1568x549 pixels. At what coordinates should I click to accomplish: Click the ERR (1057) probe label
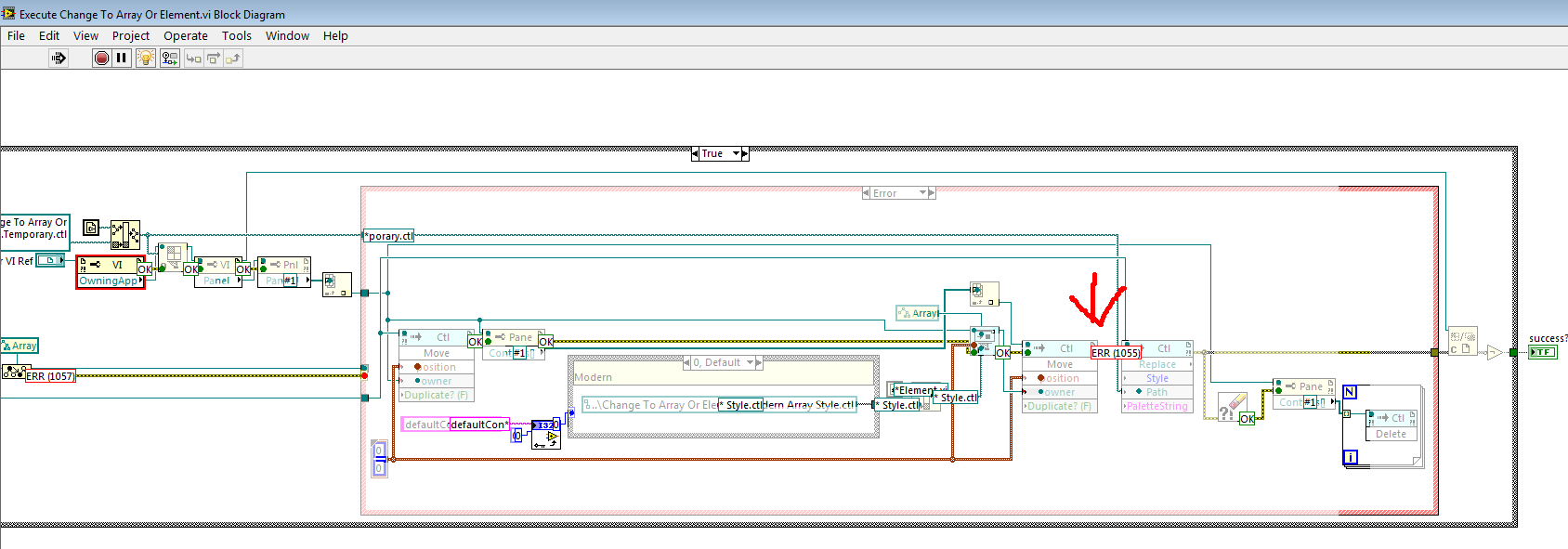[50, 376]
